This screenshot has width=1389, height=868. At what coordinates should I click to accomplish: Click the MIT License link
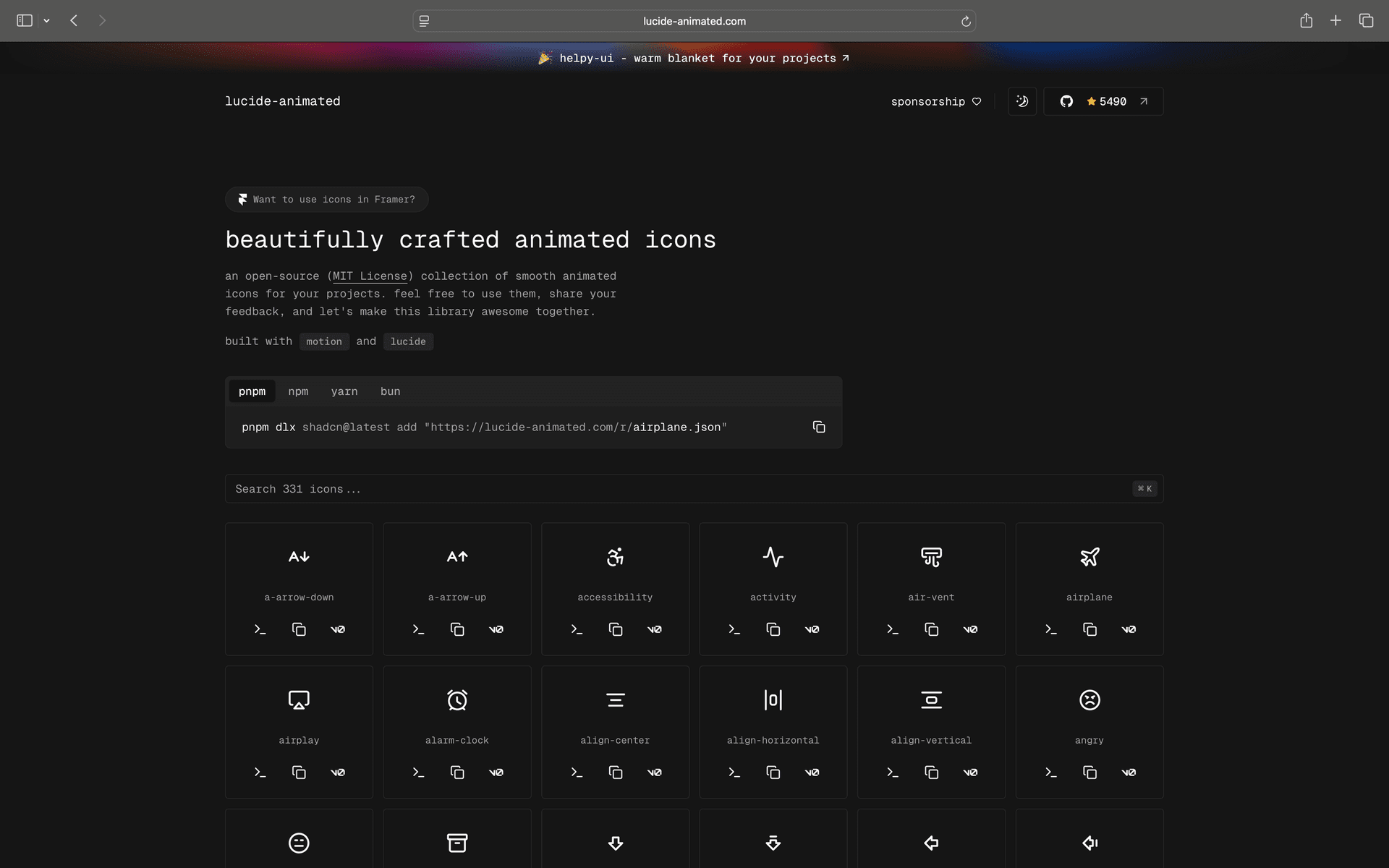point(370,276)
